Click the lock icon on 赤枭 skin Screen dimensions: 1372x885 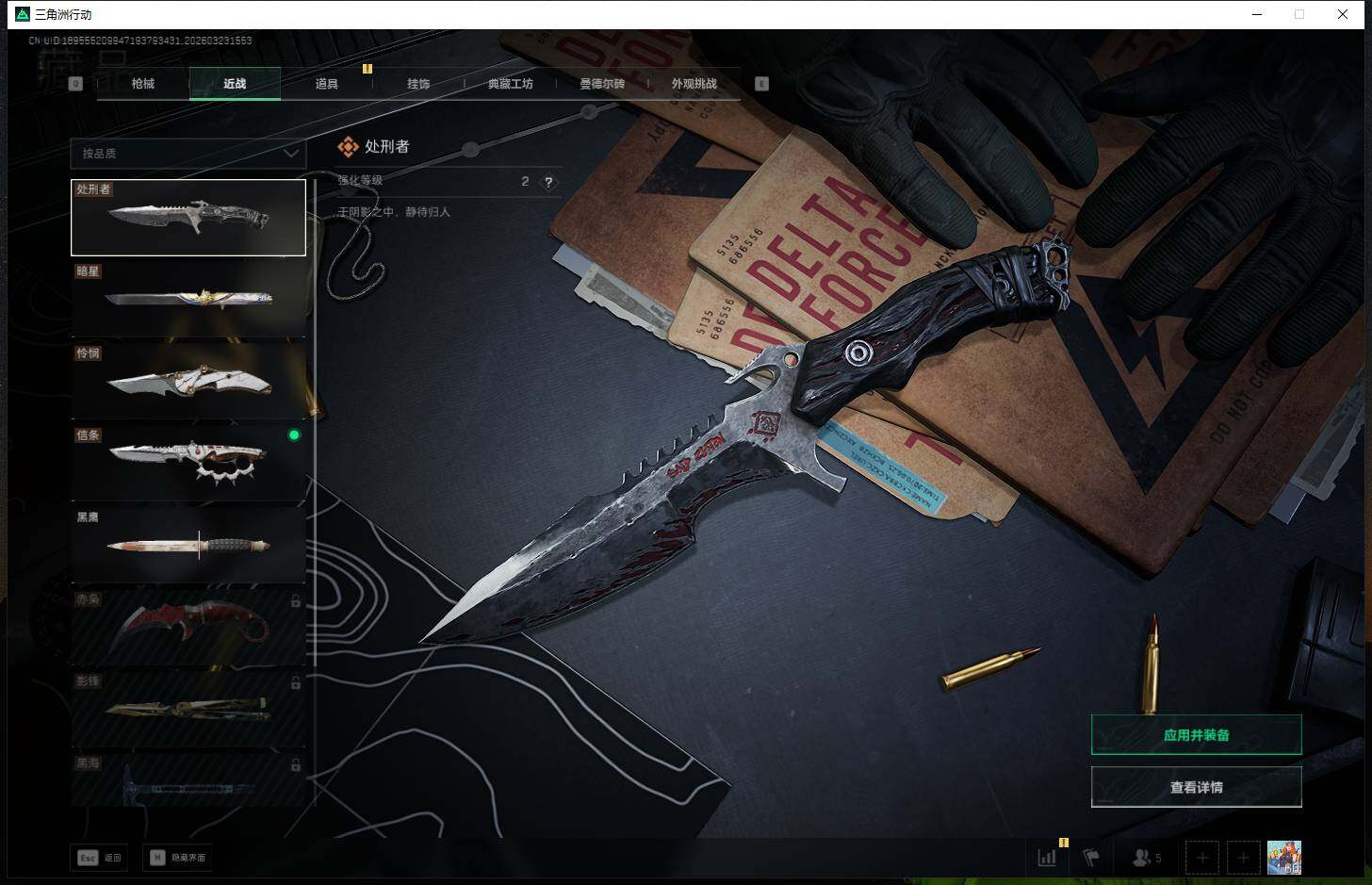click(296, 601)
